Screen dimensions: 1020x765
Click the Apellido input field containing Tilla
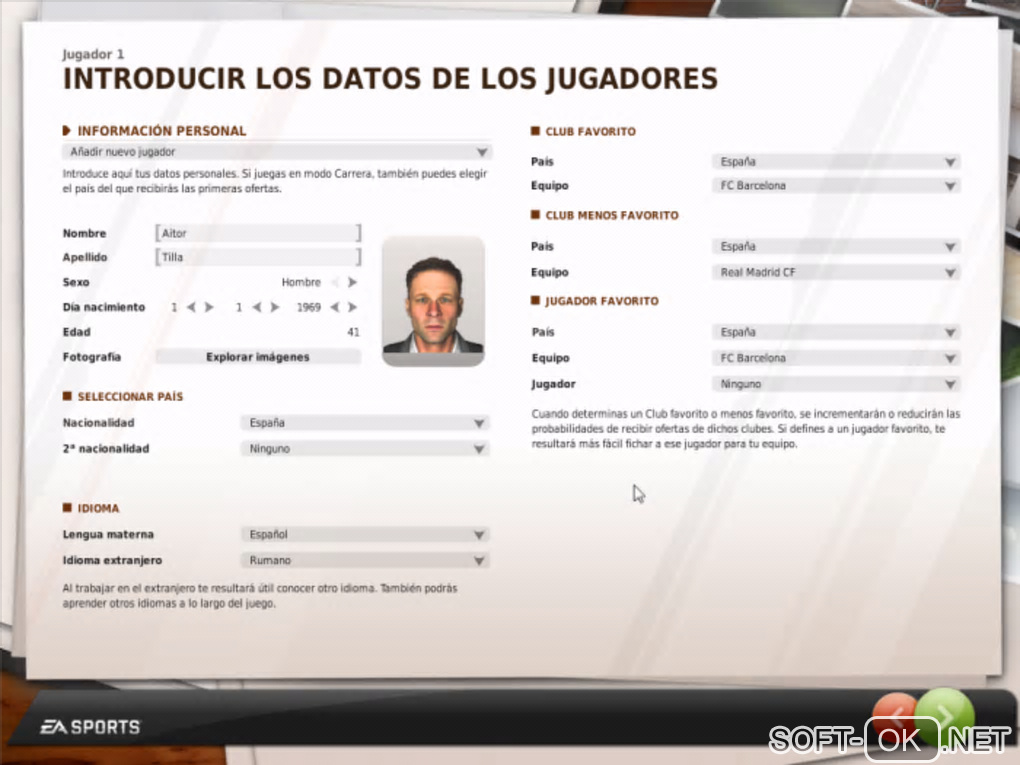click(258, 257)
